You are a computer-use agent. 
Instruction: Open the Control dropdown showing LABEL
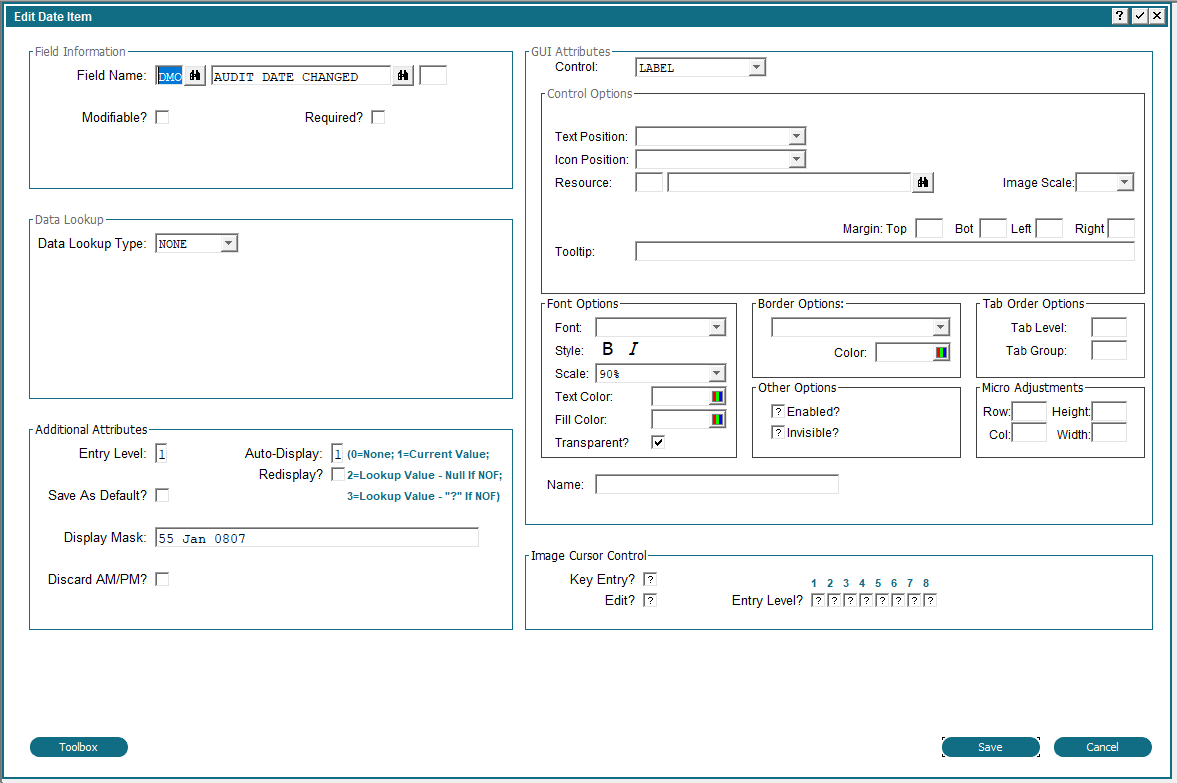757,68
